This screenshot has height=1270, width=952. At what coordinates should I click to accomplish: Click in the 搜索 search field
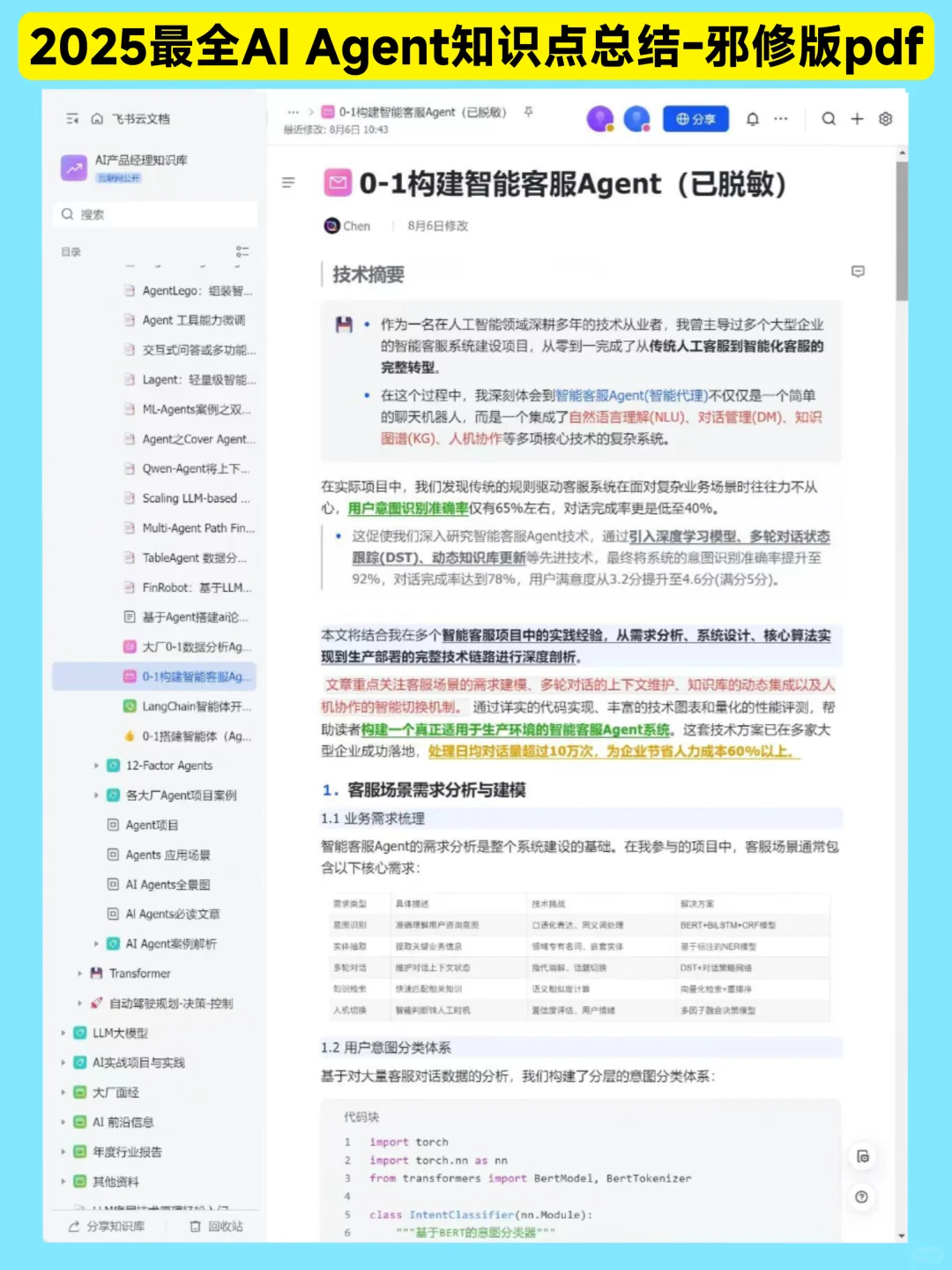point(155,214)
